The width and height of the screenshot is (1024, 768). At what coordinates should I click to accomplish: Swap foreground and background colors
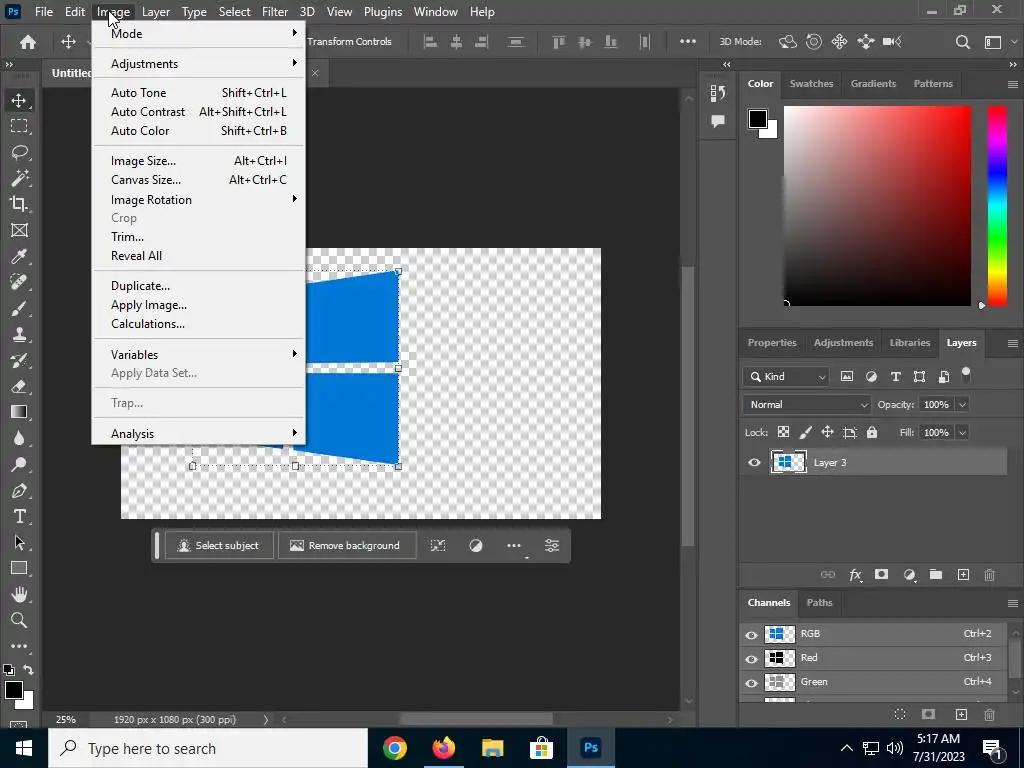[x=28, y=669]
